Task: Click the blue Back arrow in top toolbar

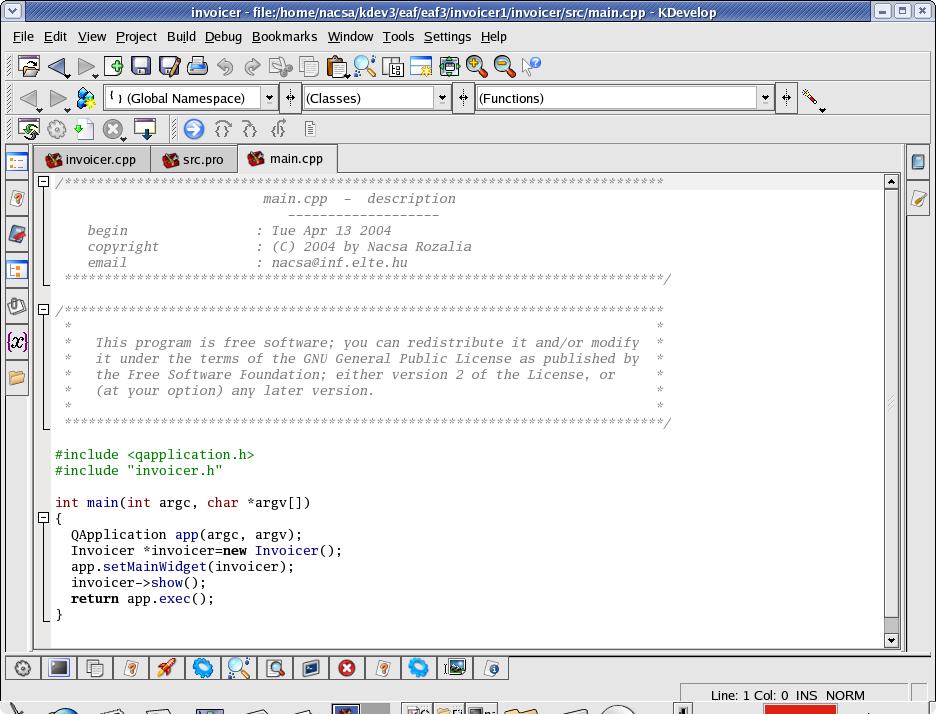Action: point(58,66)
